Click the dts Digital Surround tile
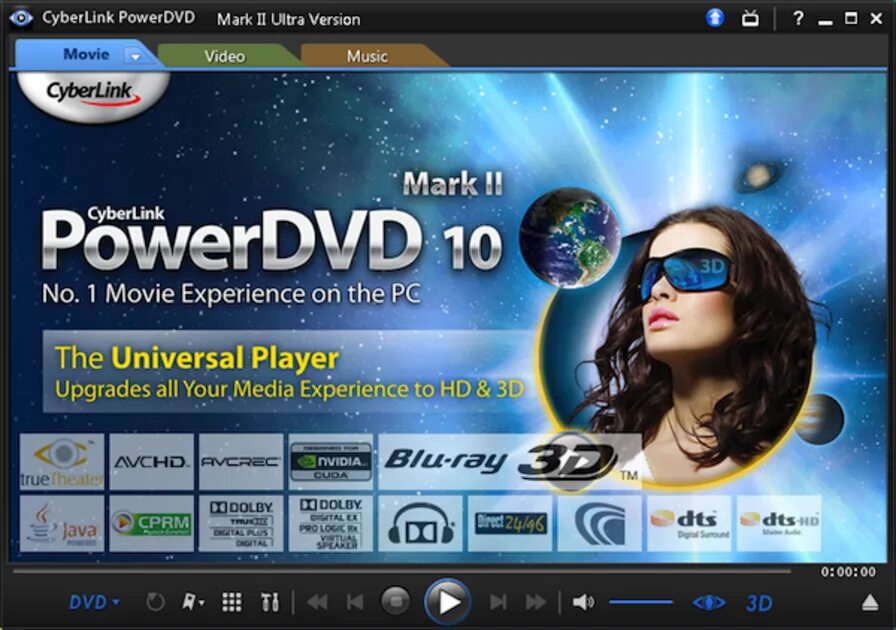The image size is (896, 630). (690, 524)
